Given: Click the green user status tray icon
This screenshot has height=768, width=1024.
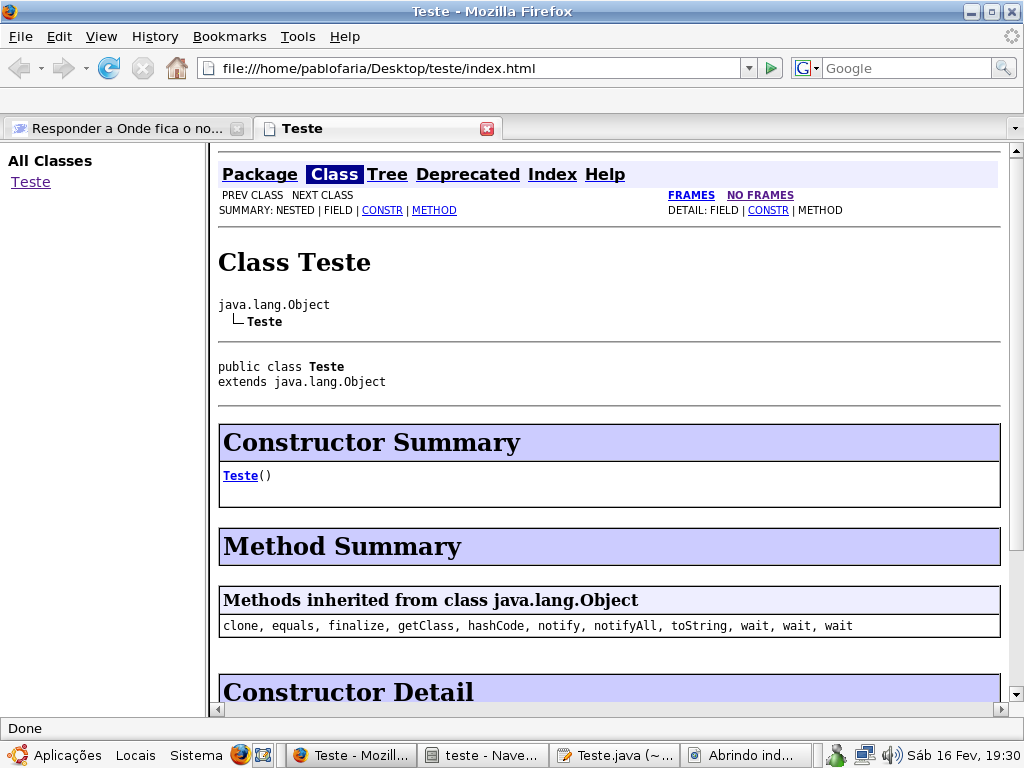Looking at the screenshot, I should [836, 756].
